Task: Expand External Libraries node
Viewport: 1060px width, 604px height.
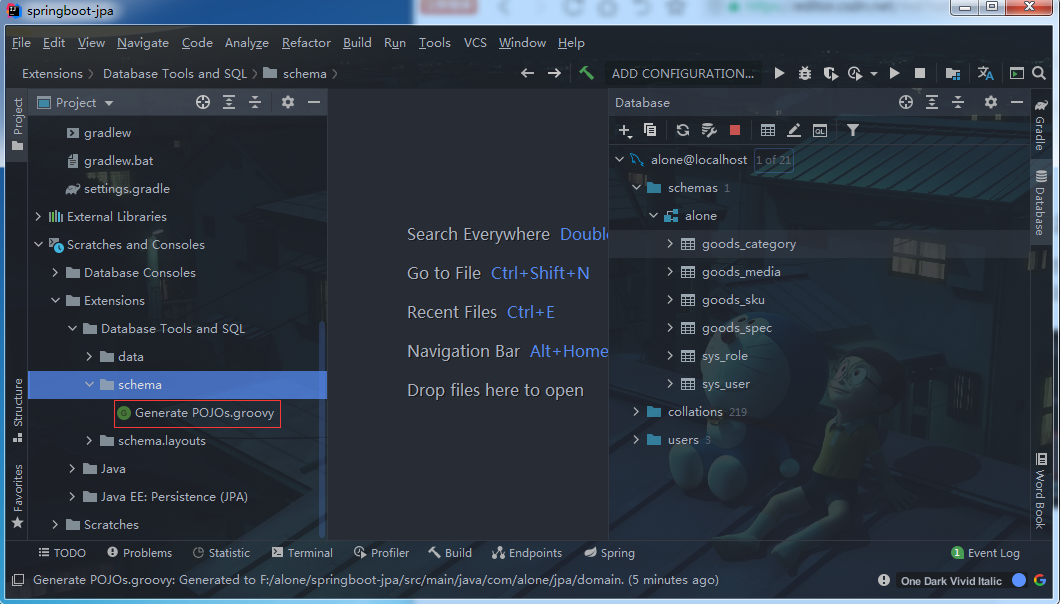Action: tap(39, 216)
